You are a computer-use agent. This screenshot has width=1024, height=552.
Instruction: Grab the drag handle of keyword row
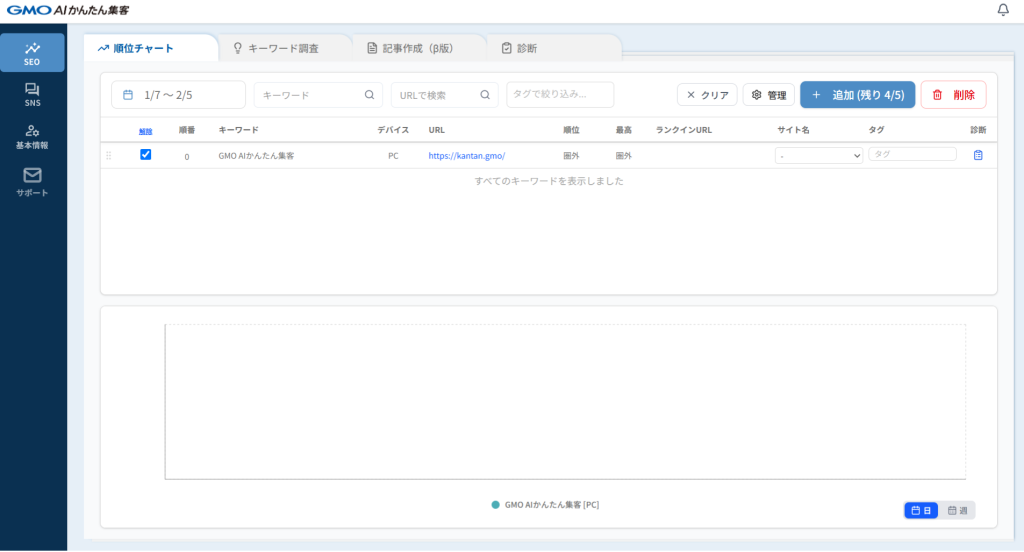click(x=109, y=156)
